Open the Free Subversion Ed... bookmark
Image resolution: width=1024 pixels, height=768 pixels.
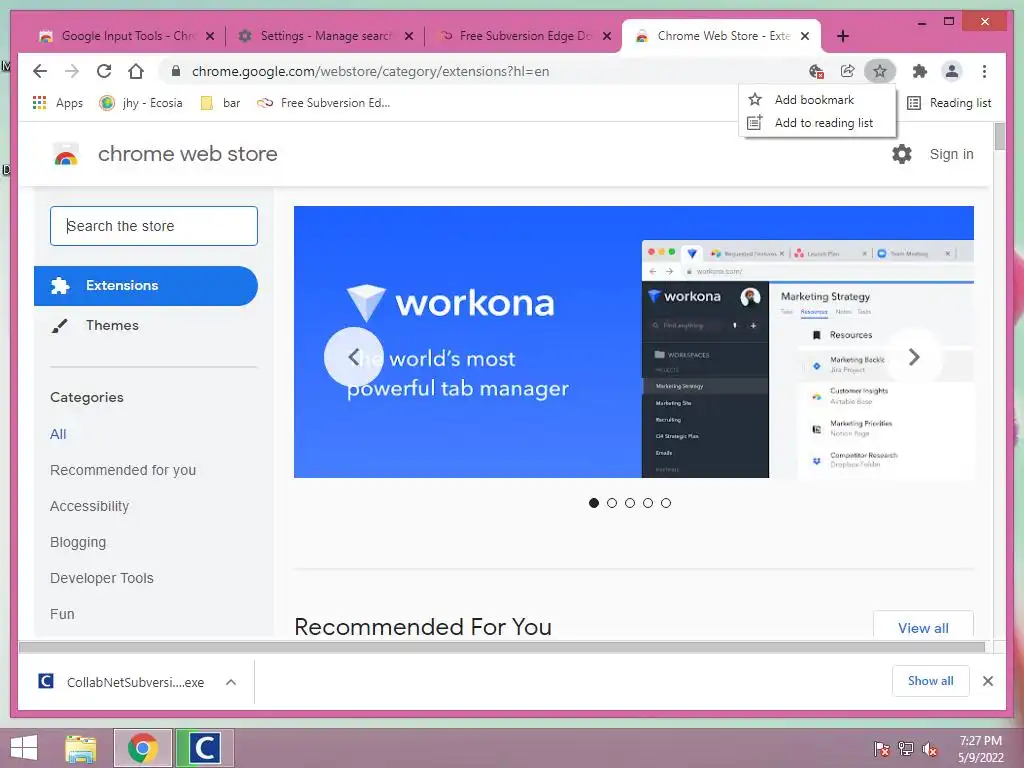pyautogui.click(x=323, y=103)
